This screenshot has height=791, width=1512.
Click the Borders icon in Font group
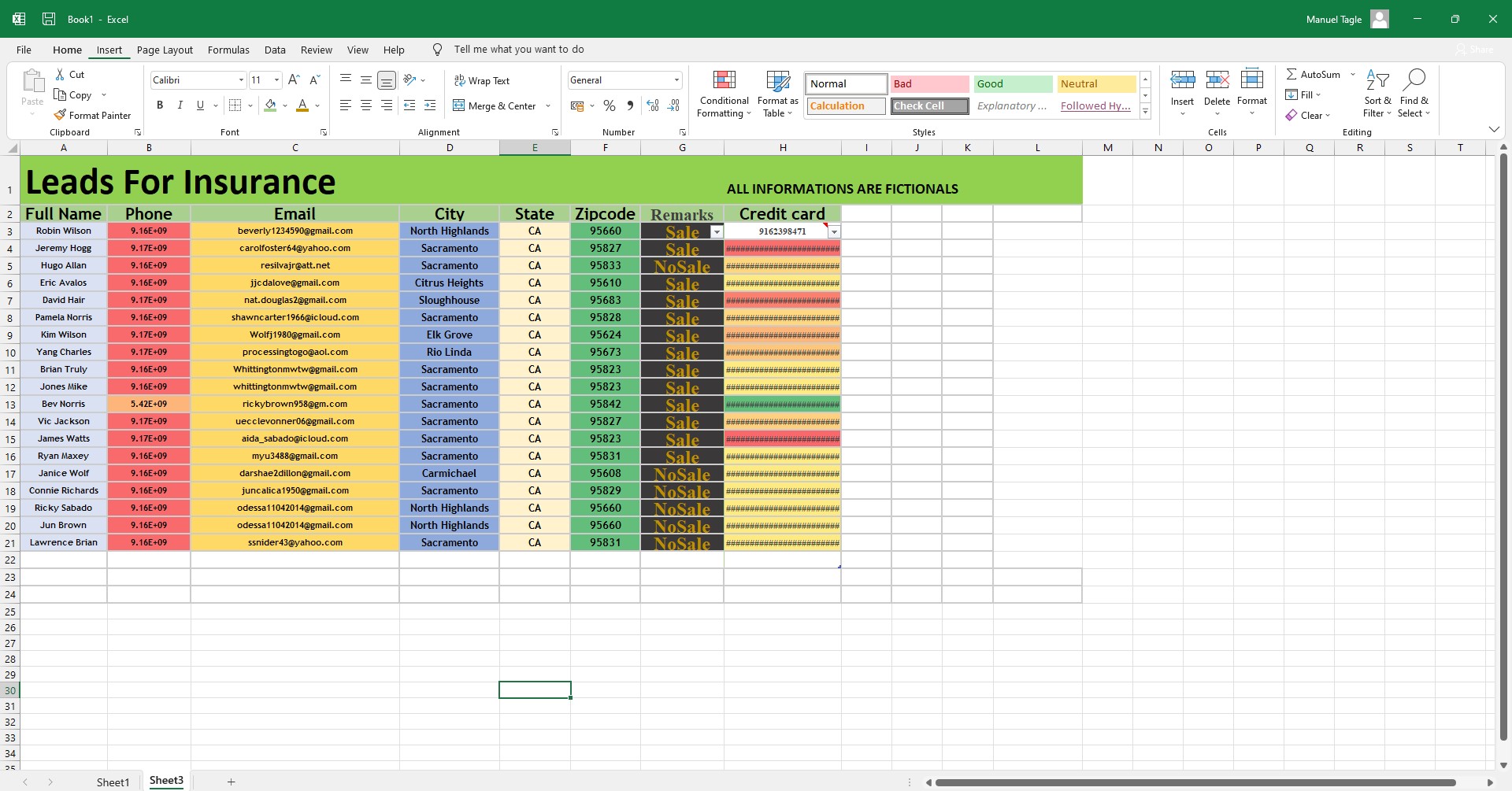(x=235, y=105)
